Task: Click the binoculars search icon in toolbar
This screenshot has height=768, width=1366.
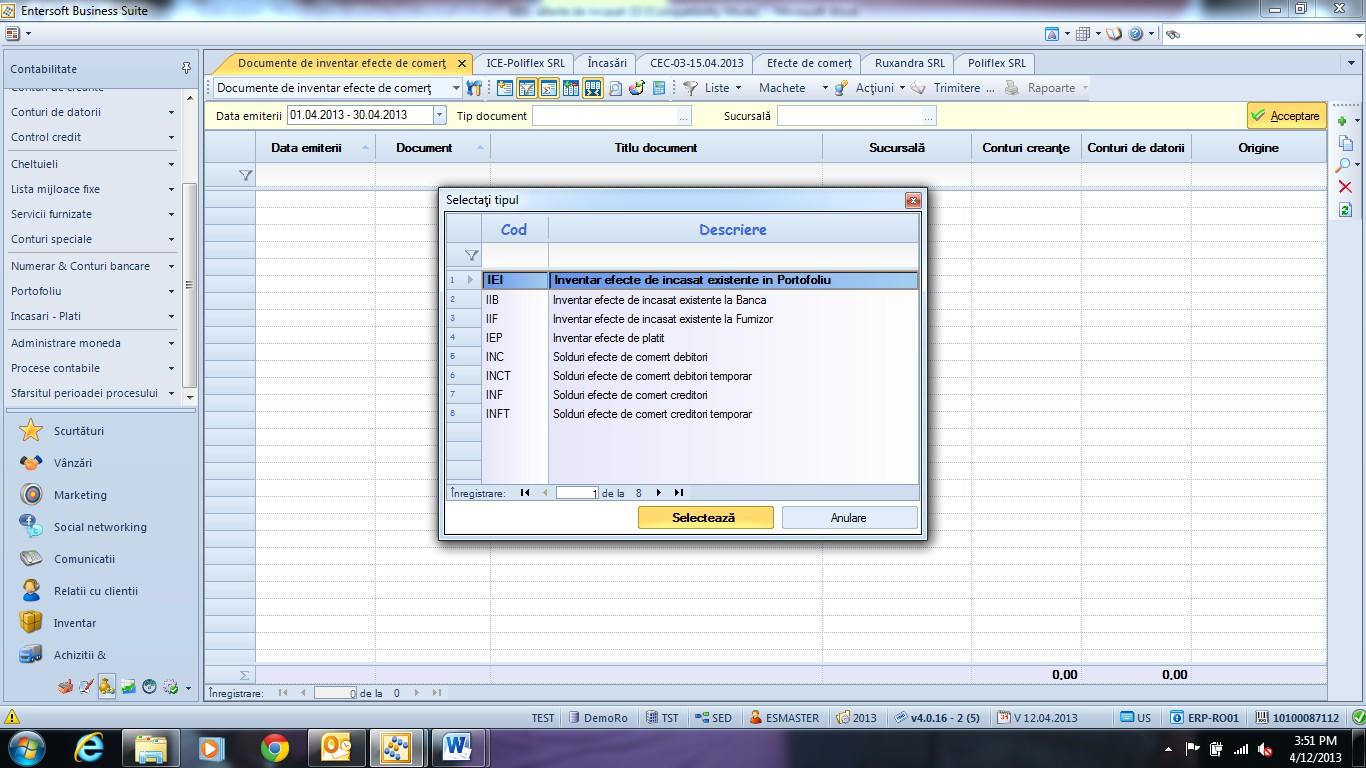Action: (474, 88)
